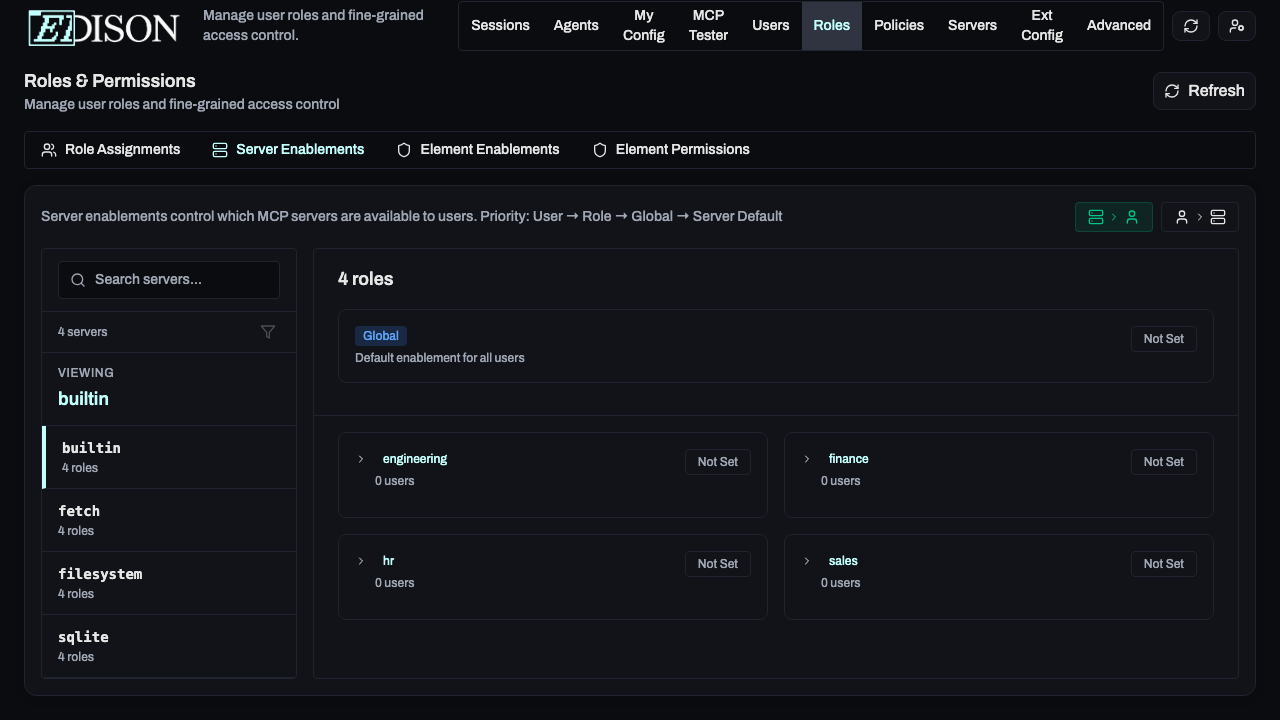Click the shield icon beside Element Permissions
The height and width of the screenshot is (720, 1280).
point(600,150)
